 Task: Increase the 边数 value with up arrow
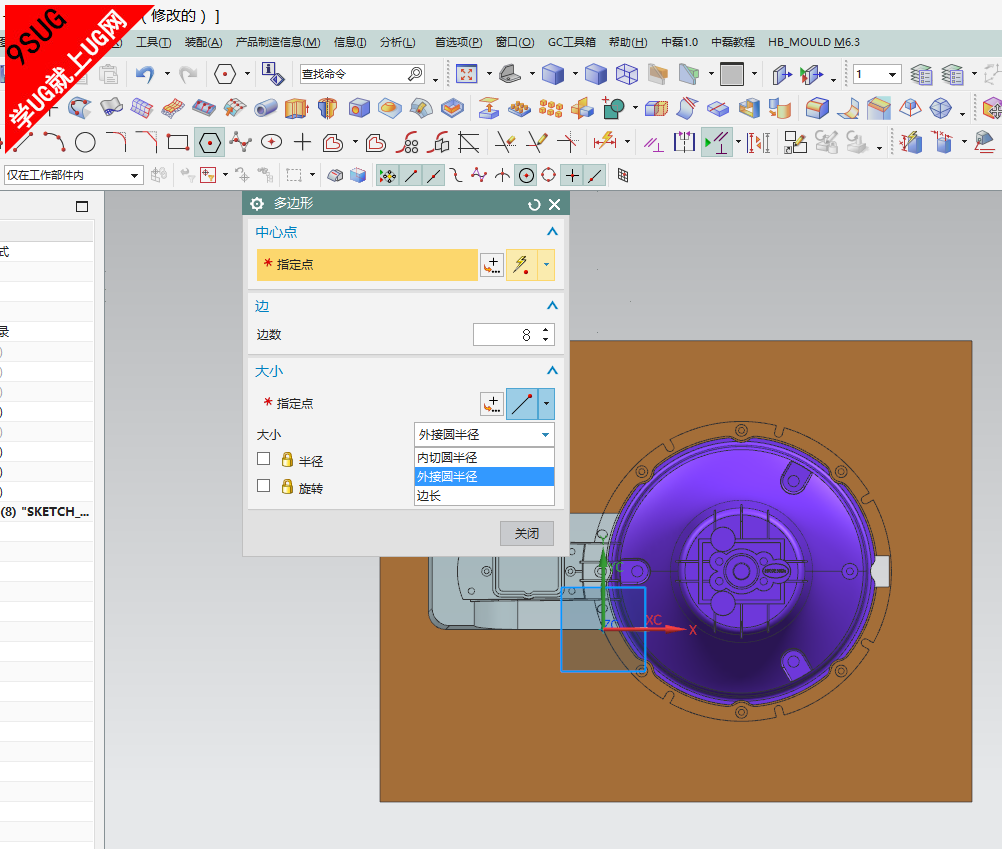[x=545, y=330]
